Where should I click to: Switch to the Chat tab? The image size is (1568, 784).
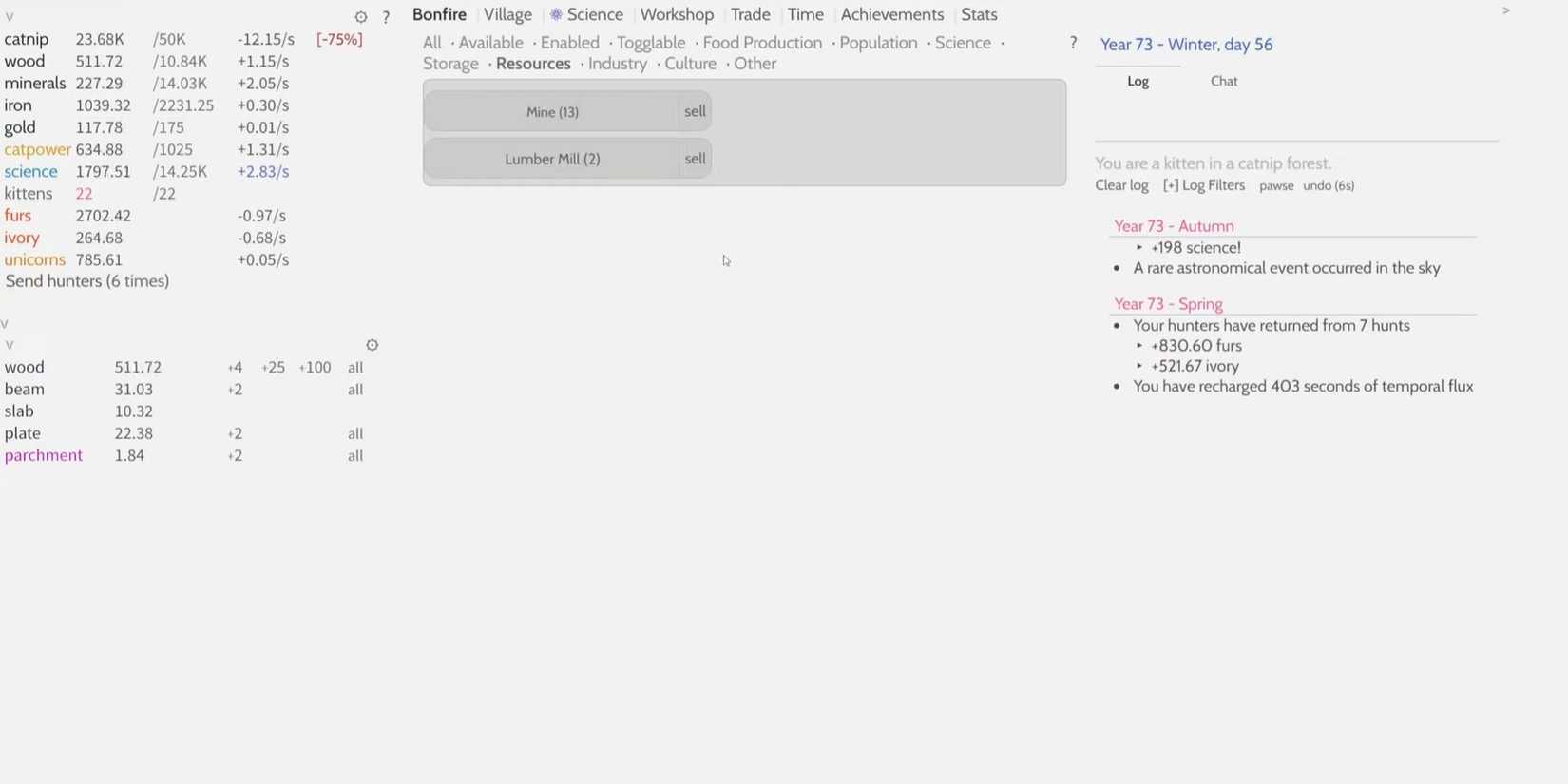(1223, 81)
